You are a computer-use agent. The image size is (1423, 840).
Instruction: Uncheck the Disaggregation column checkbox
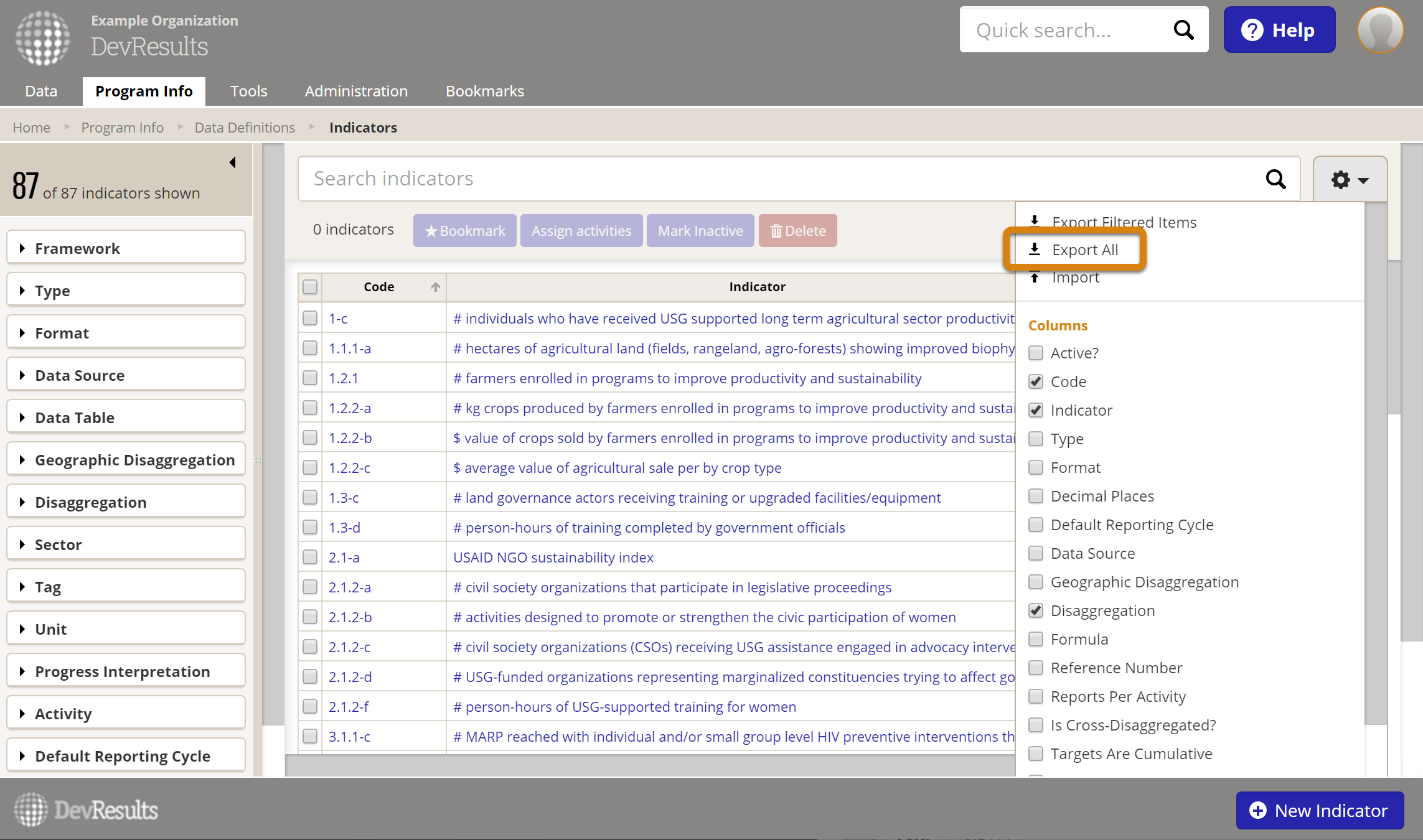coord(1036,610)
